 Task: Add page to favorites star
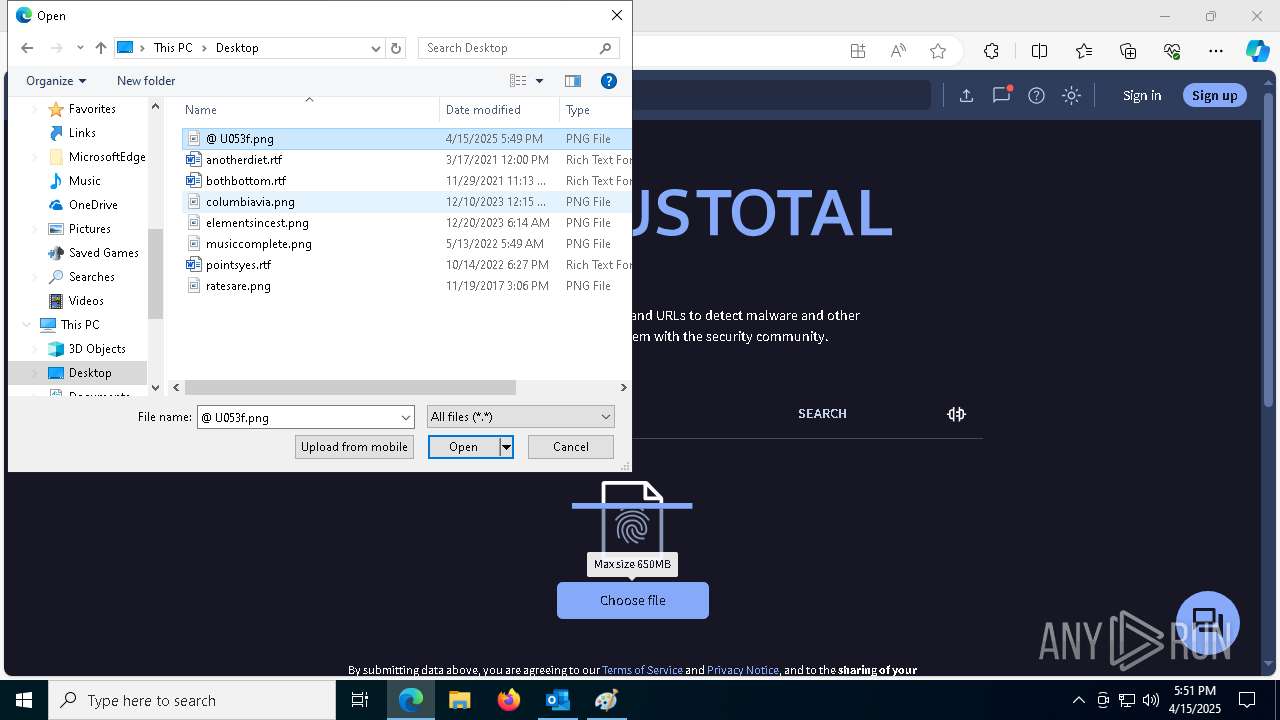pyautogui.click(x=938, y=51)
